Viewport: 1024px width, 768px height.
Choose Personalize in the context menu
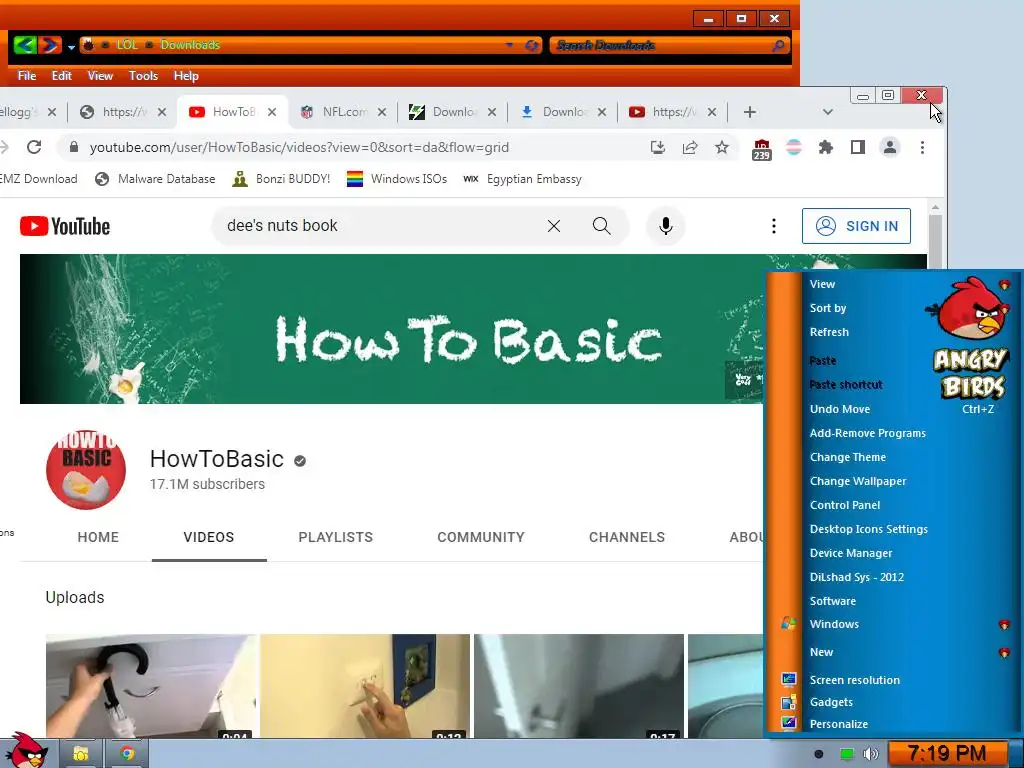tap(839, 724)
